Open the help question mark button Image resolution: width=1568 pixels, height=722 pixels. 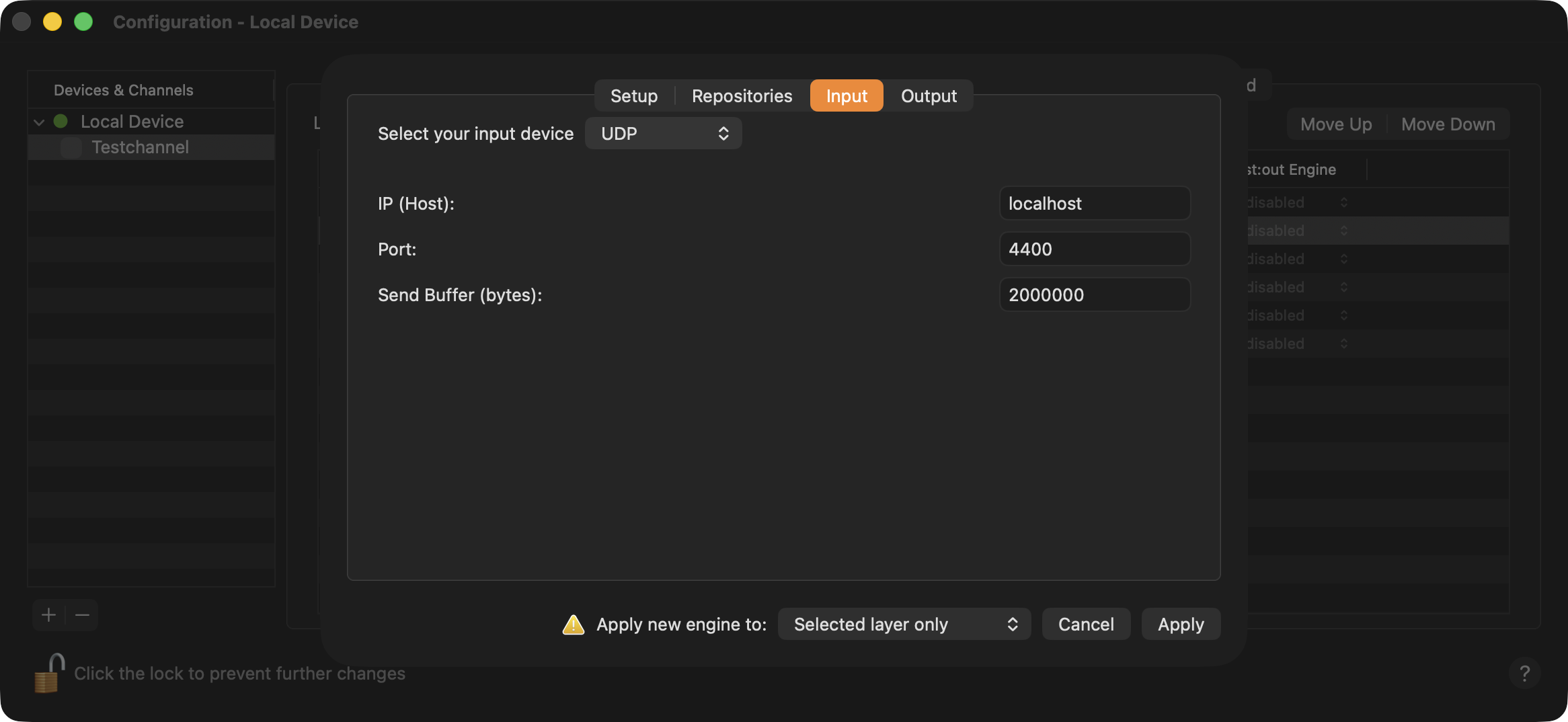1524,673
